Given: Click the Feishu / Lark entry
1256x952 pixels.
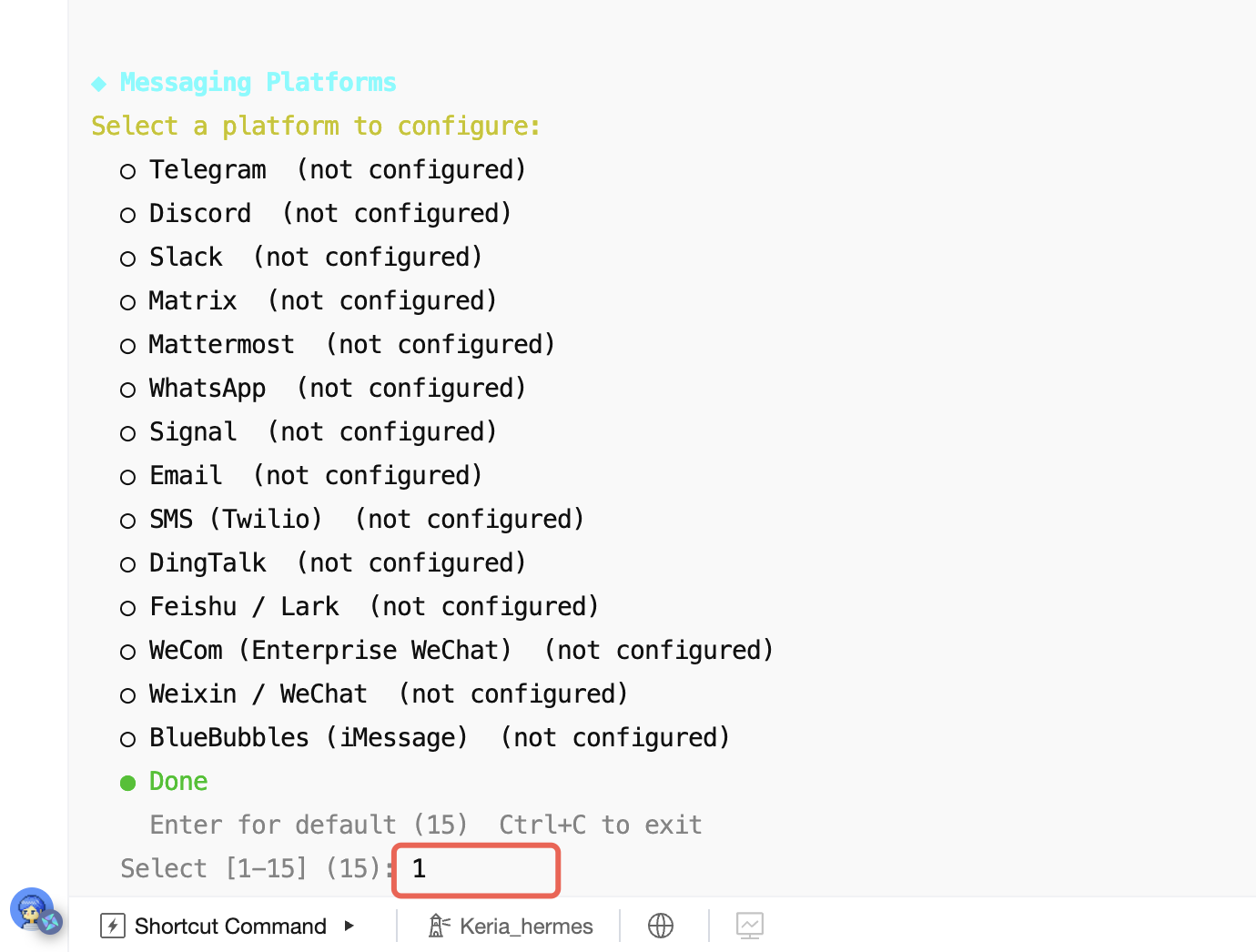Looking at the screenshot, I should click(244, 607).
